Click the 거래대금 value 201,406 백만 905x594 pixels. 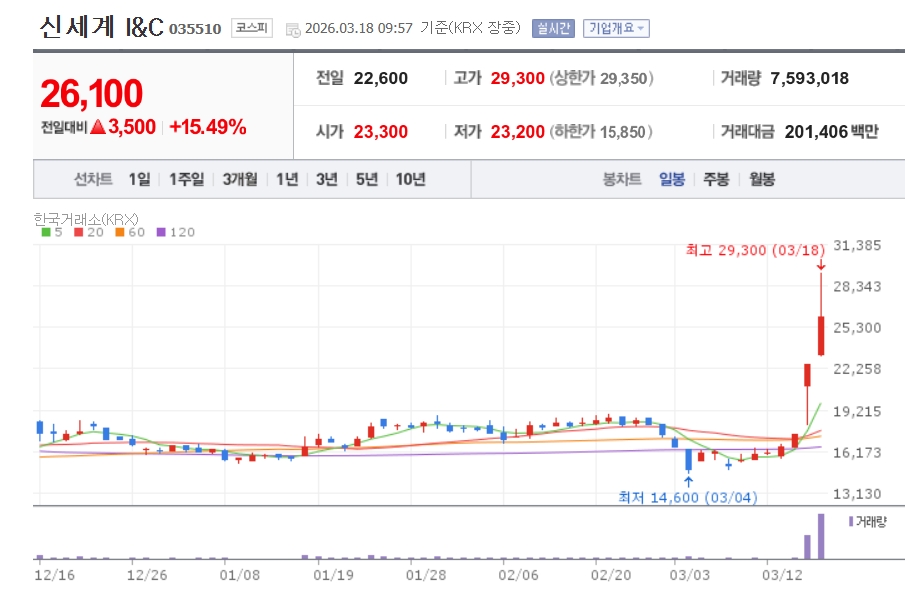[x=832, y=132]
